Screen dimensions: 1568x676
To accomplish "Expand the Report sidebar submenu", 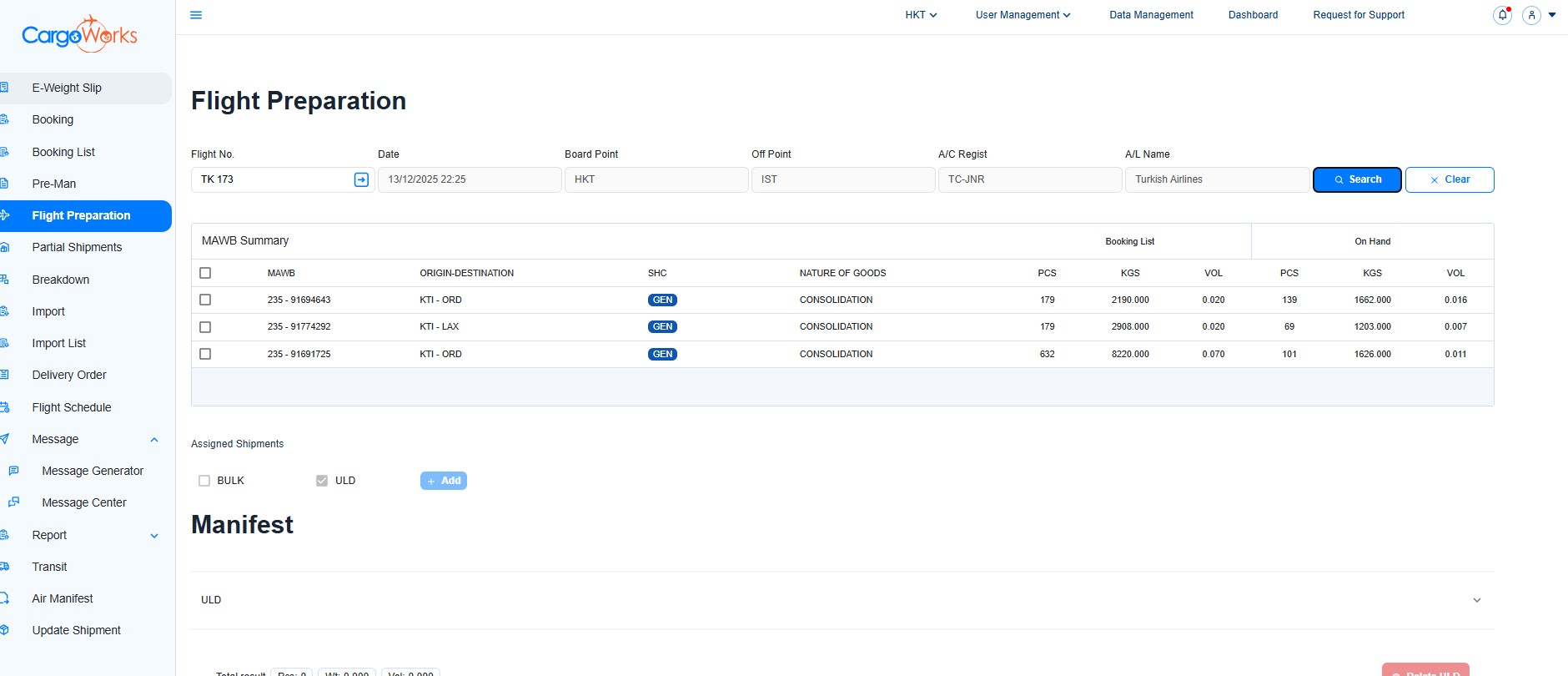I will click(x=154, y=535).
